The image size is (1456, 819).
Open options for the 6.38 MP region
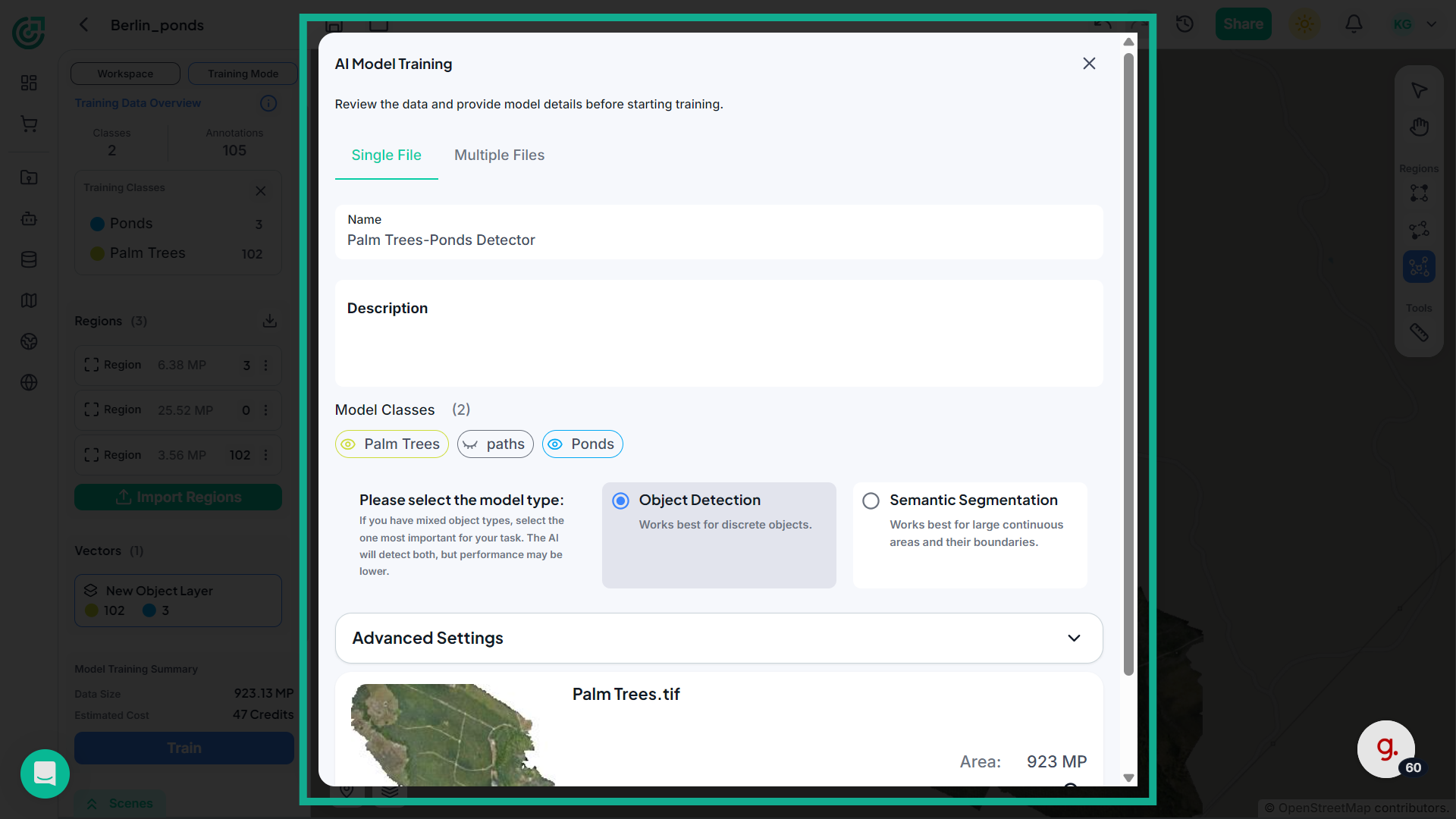click(265, 366)
